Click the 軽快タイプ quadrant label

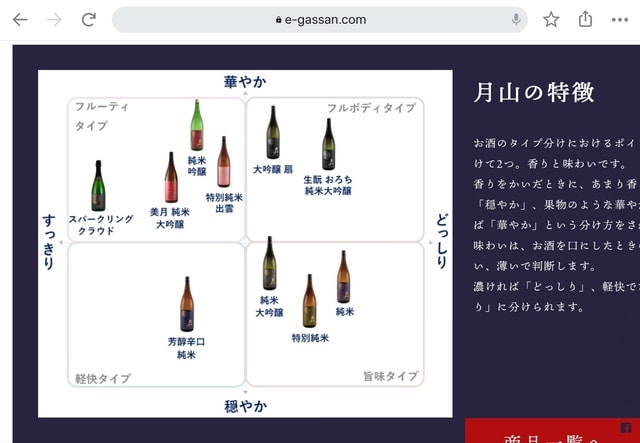coord(103,378)
